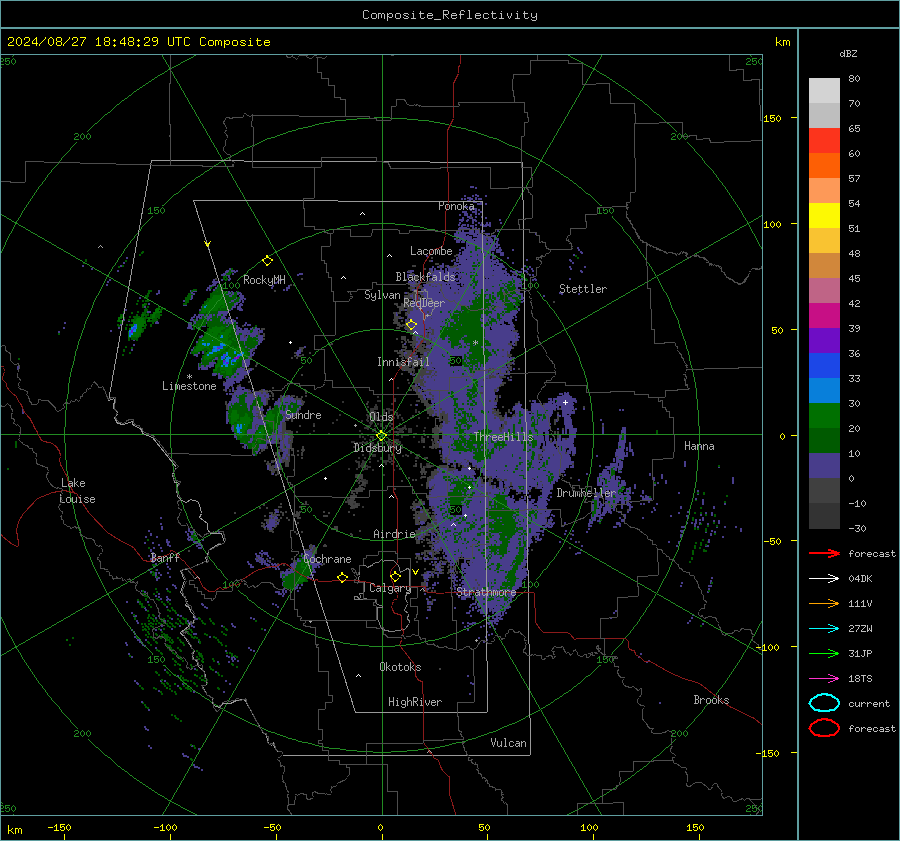
Task: Click the Calgary city label
Action: pos(390,588)
